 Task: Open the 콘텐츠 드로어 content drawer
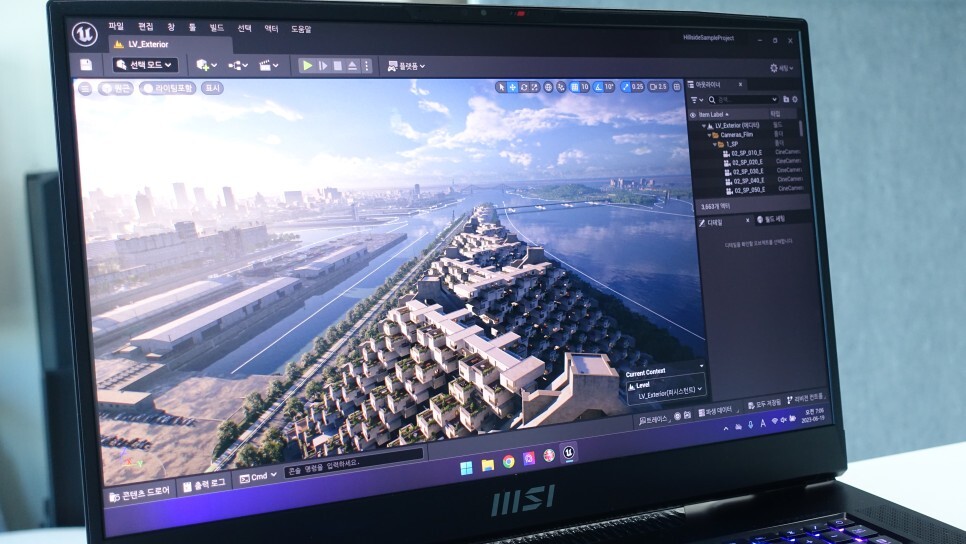(140, 493)
